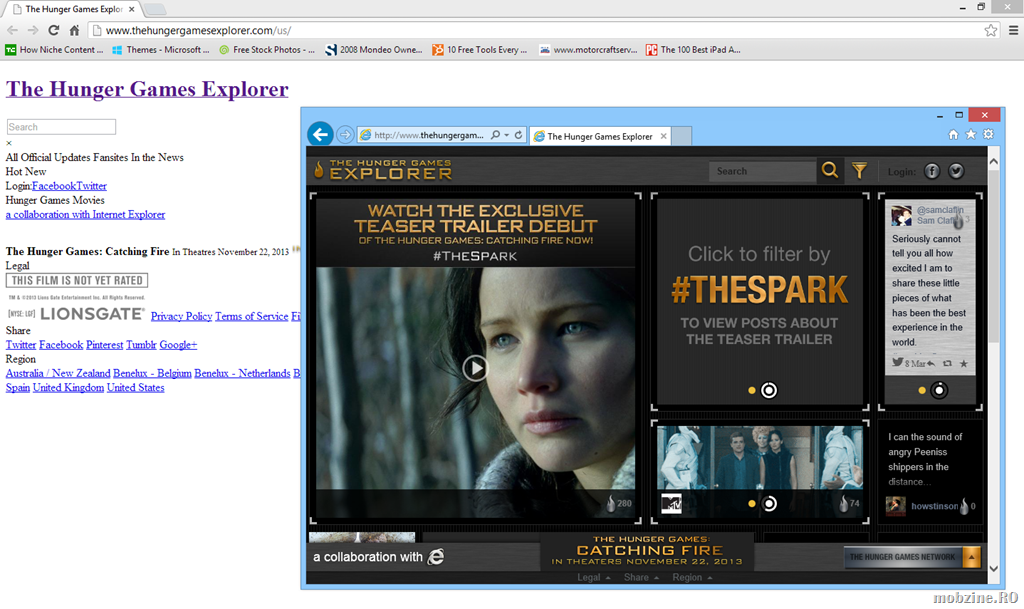Click Chrome's home button
Image resolution: width=1024 pixels, height=609 pixels.
tap(74, 30)
